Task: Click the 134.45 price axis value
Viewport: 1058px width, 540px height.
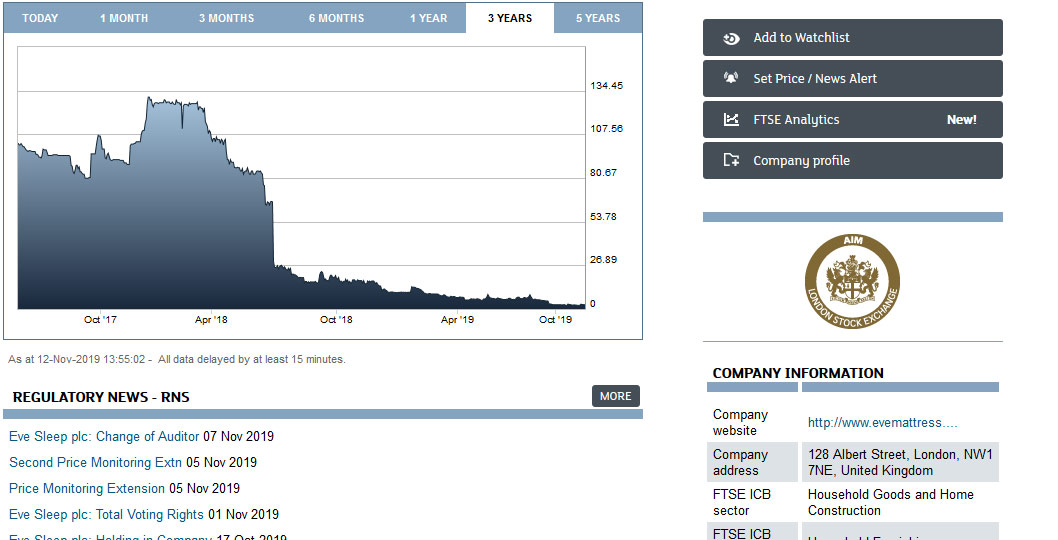Action: (607, 86)
